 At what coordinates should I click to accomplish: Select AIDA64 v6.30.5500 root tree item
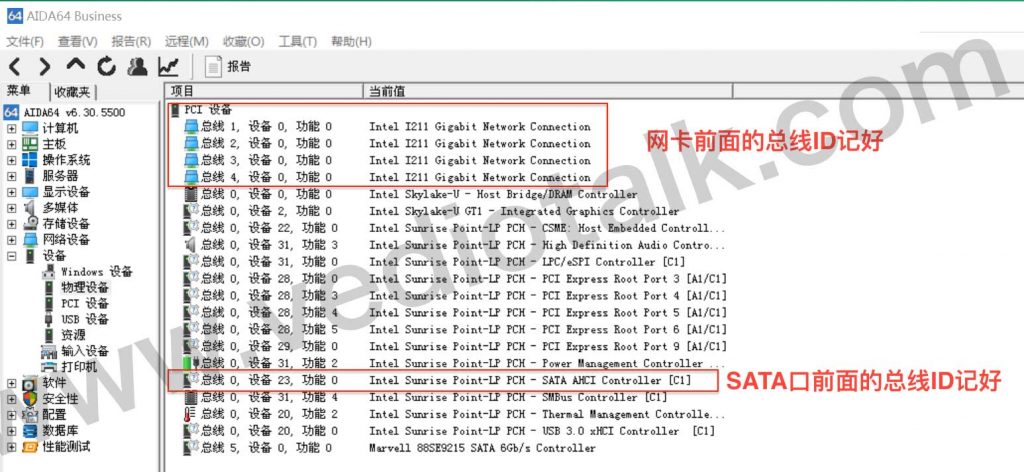point(74,112)
